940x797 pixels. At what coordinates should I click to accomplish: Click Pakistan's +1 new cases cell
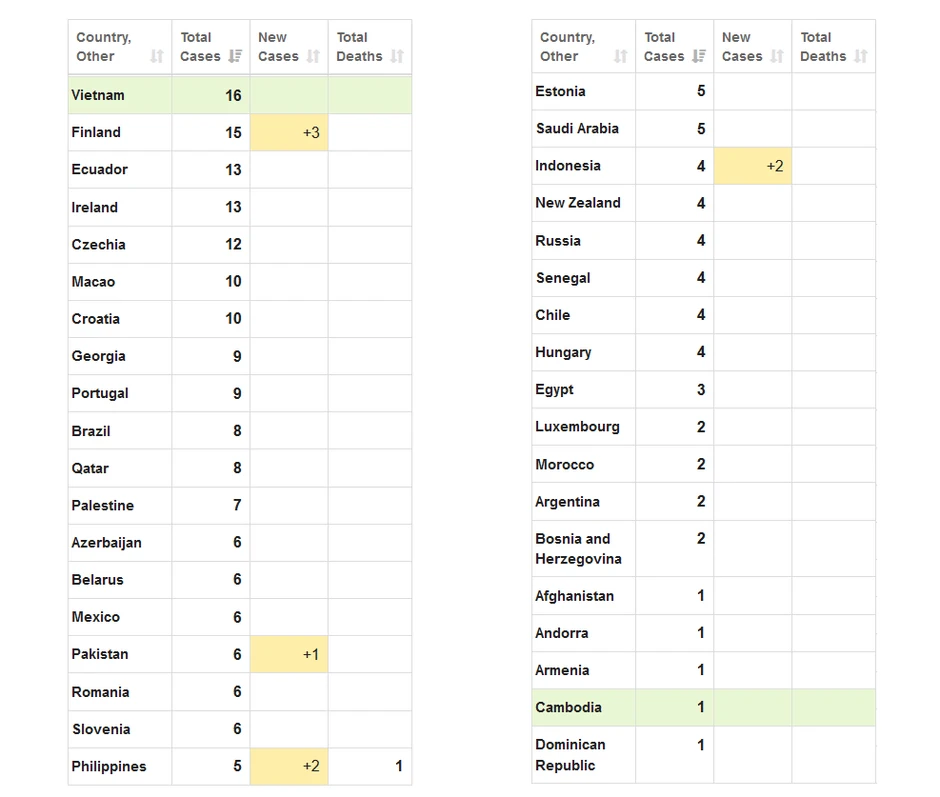289,655
